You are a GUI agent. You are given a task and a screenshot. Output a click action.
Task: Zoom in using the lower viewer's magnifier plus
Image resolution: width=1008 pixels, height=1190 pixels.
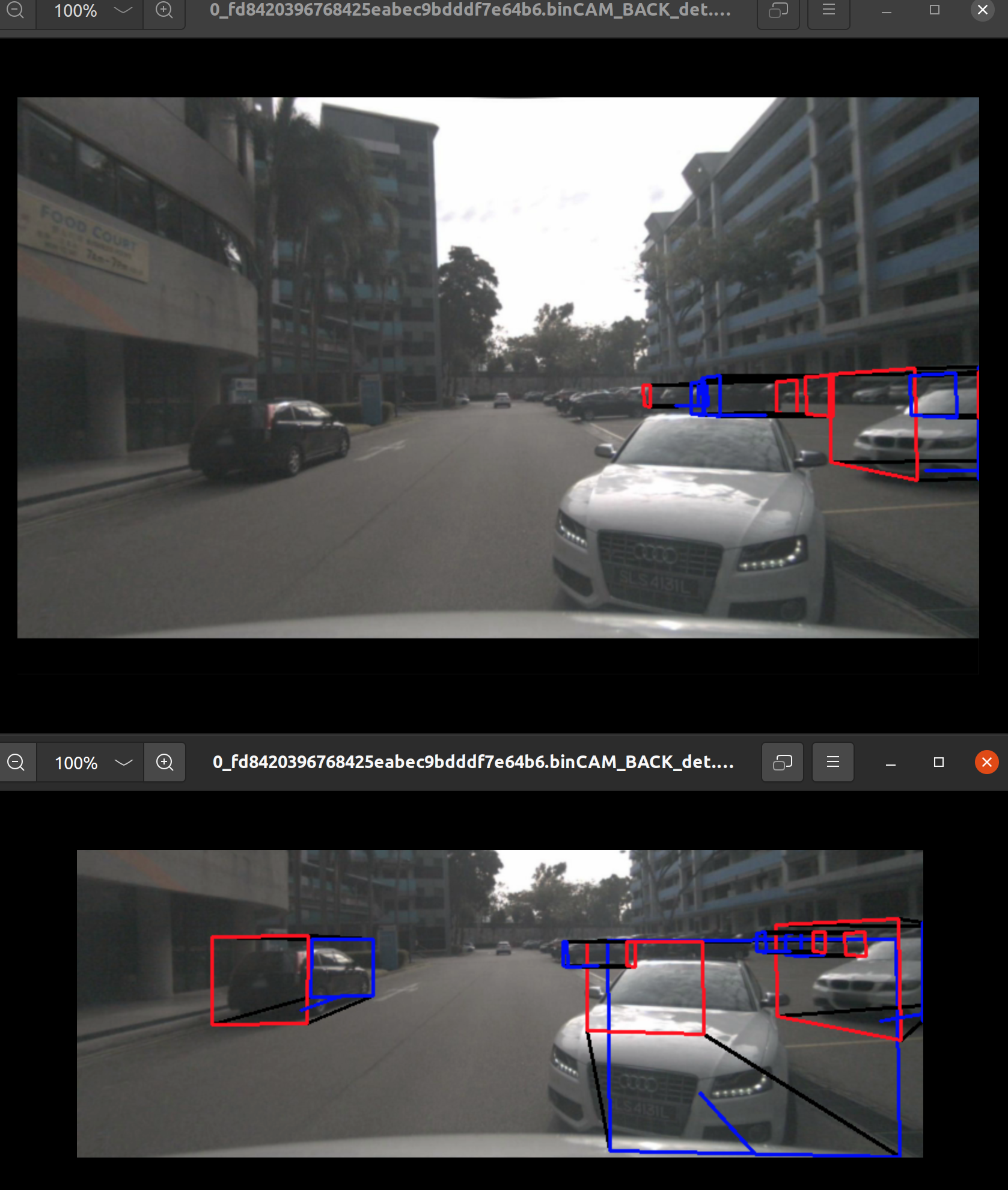165,763
